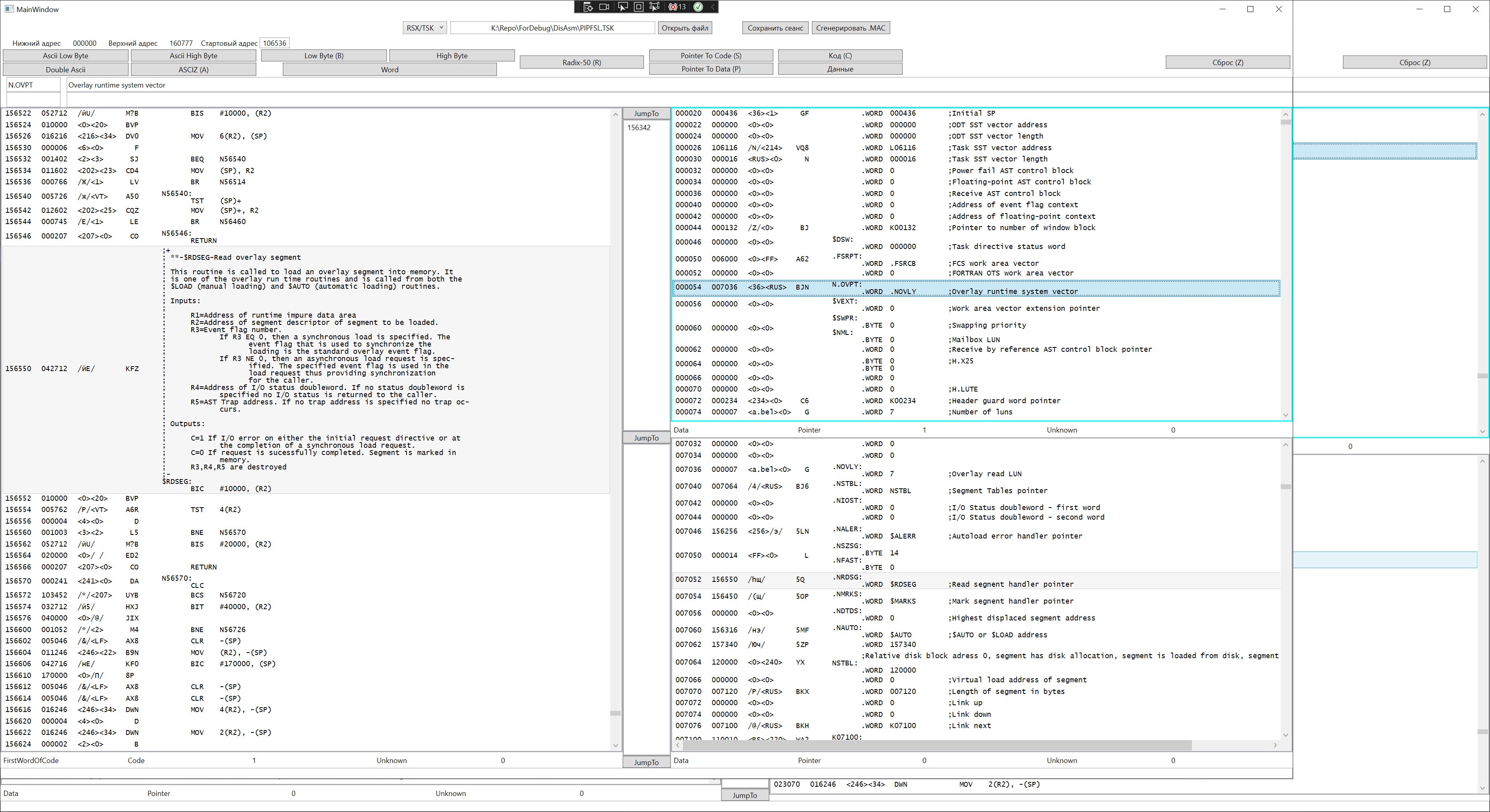Open the RSX/TSK format dropdown
Screen dimensions: 1490x812
pos(425,28)
